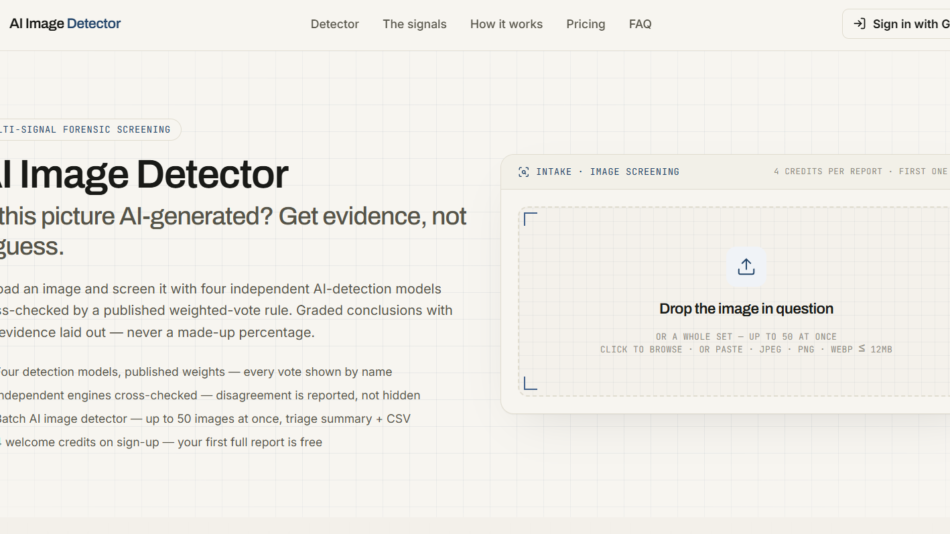Image resolution: width=950 pixels, height=534 pixels.
Task: Click the bottom-left corner bracket of drop zone
Action: (x=530, y=383)
